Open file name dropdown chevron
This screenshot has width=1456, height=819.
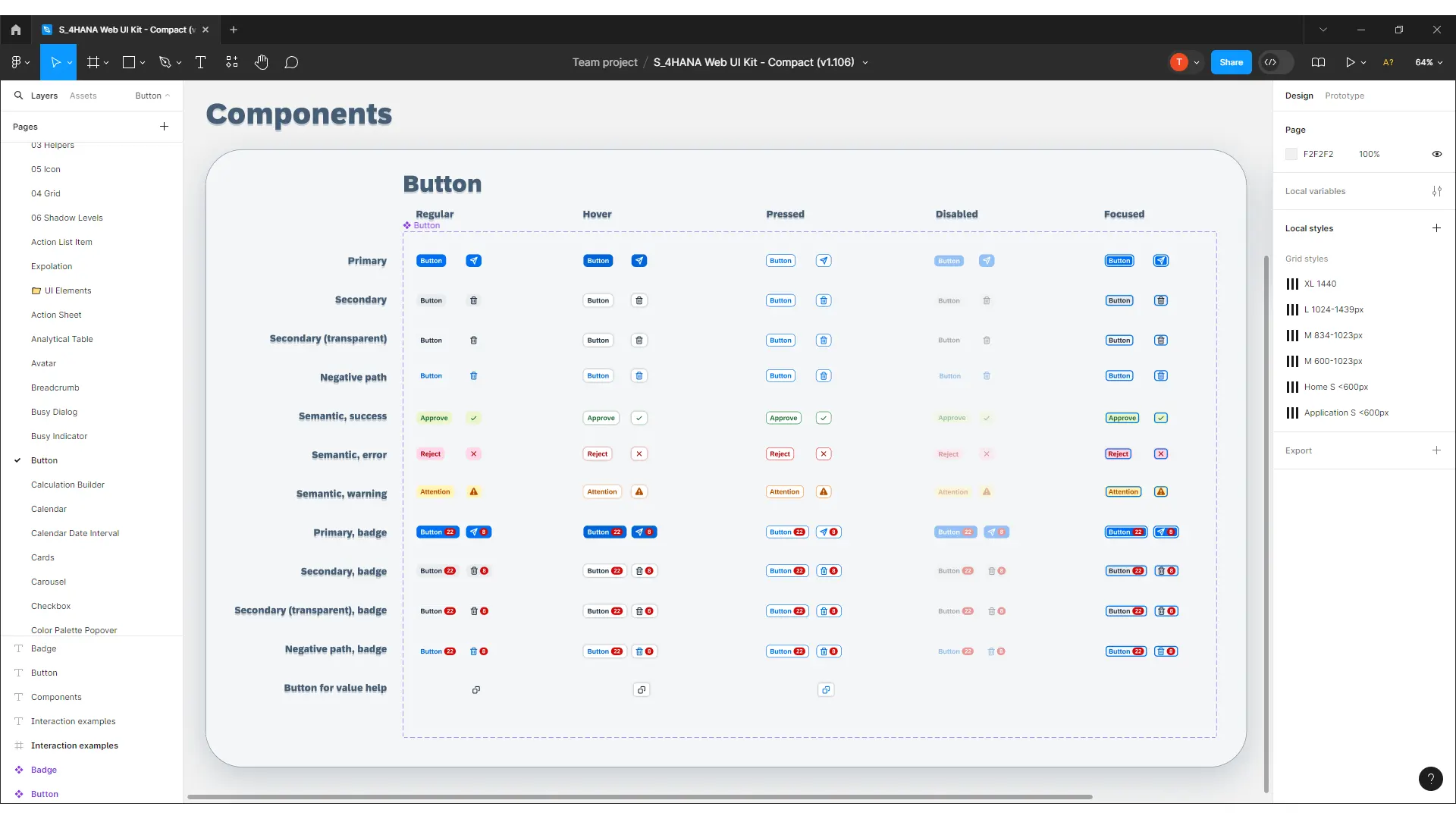pyautogui.click(x=865, y=63)
